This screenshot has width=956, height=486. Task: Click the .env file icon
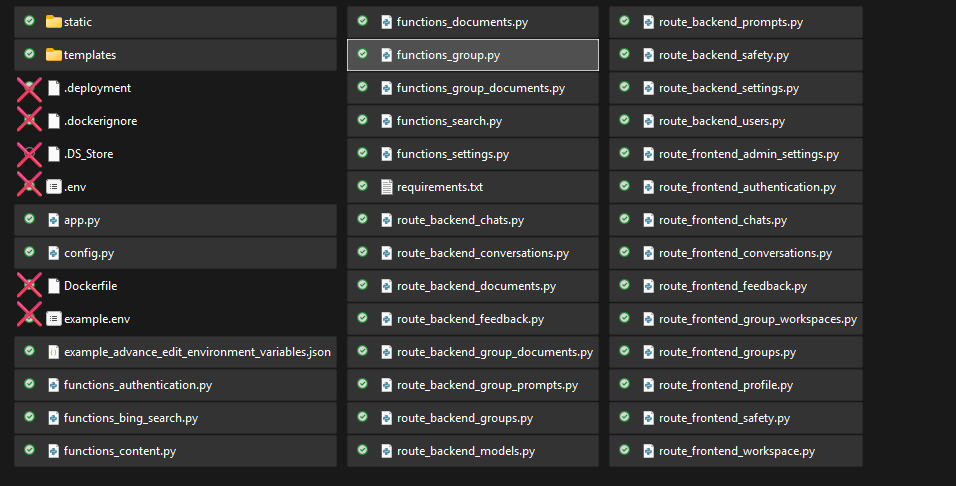tap(53, 187)
